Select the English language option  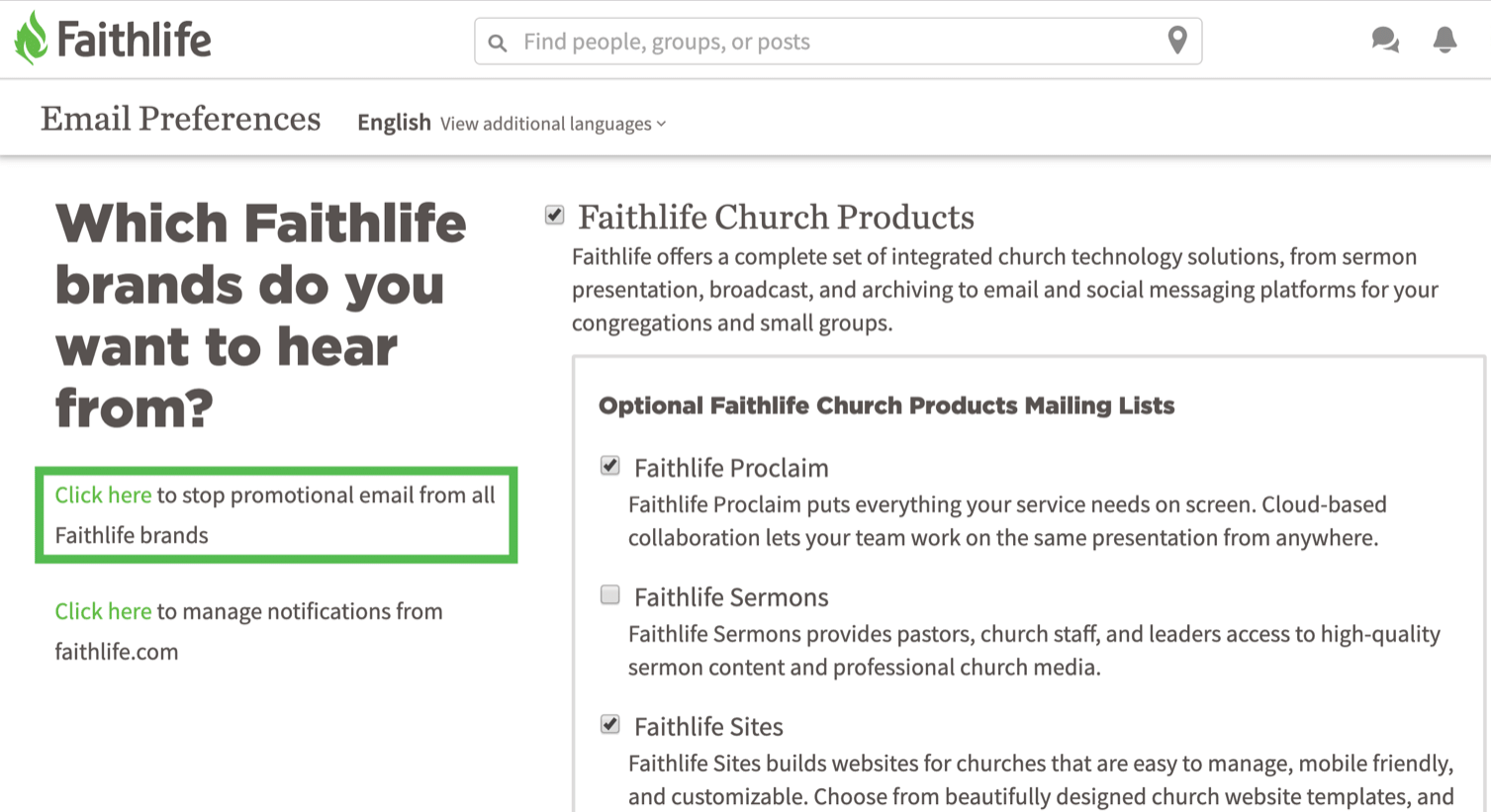(394, 123)
